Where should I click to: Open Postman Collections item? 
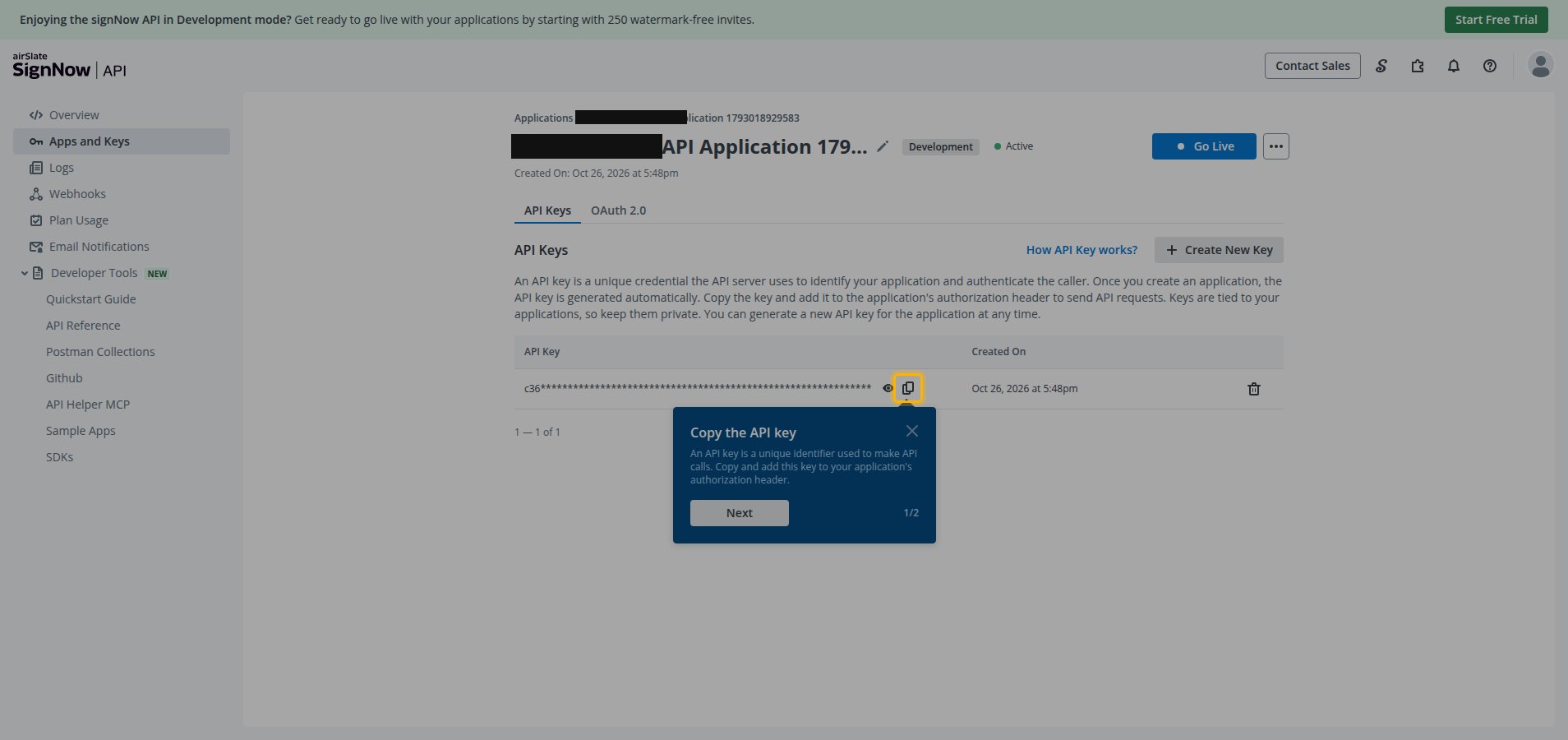(x=100, y=352)
